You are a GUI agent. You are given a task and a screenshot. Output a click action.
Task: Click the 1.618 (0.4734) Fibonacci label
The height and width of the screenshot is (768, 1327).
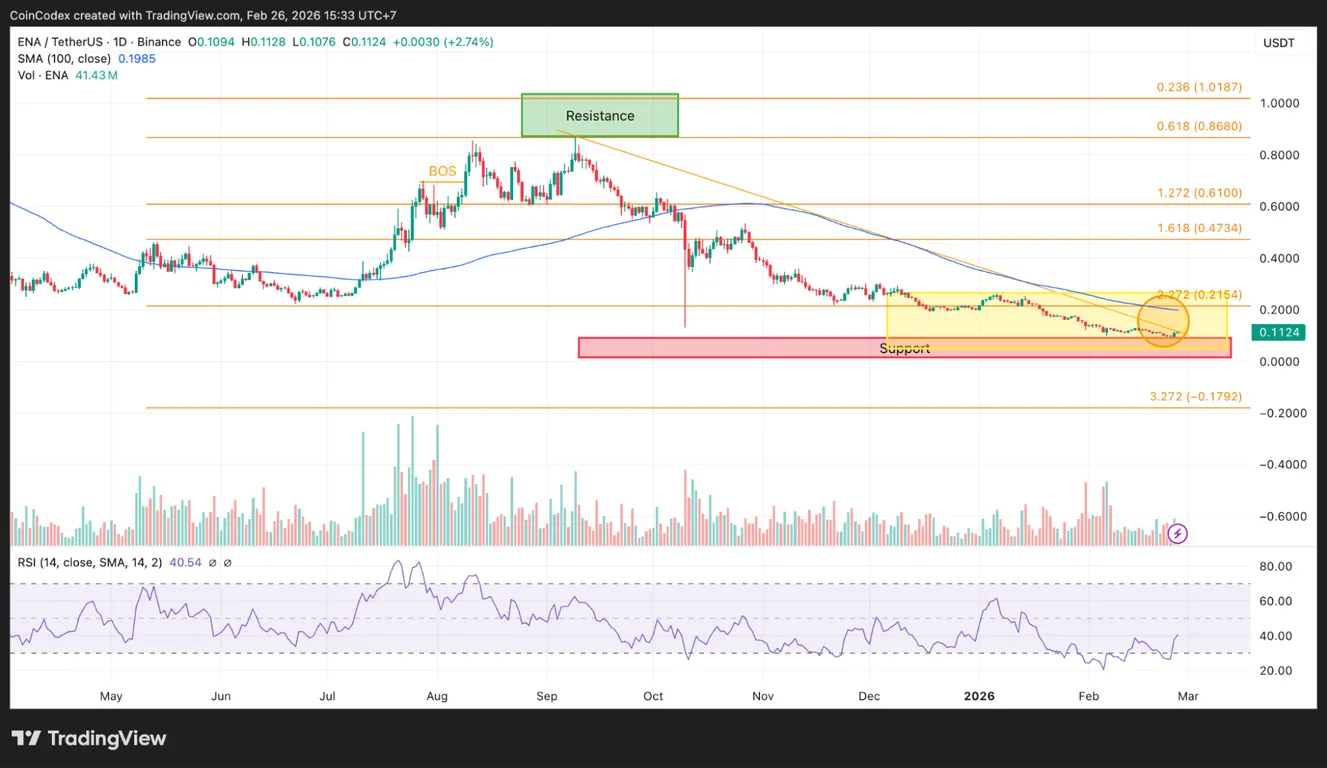tap(1199, 228)
